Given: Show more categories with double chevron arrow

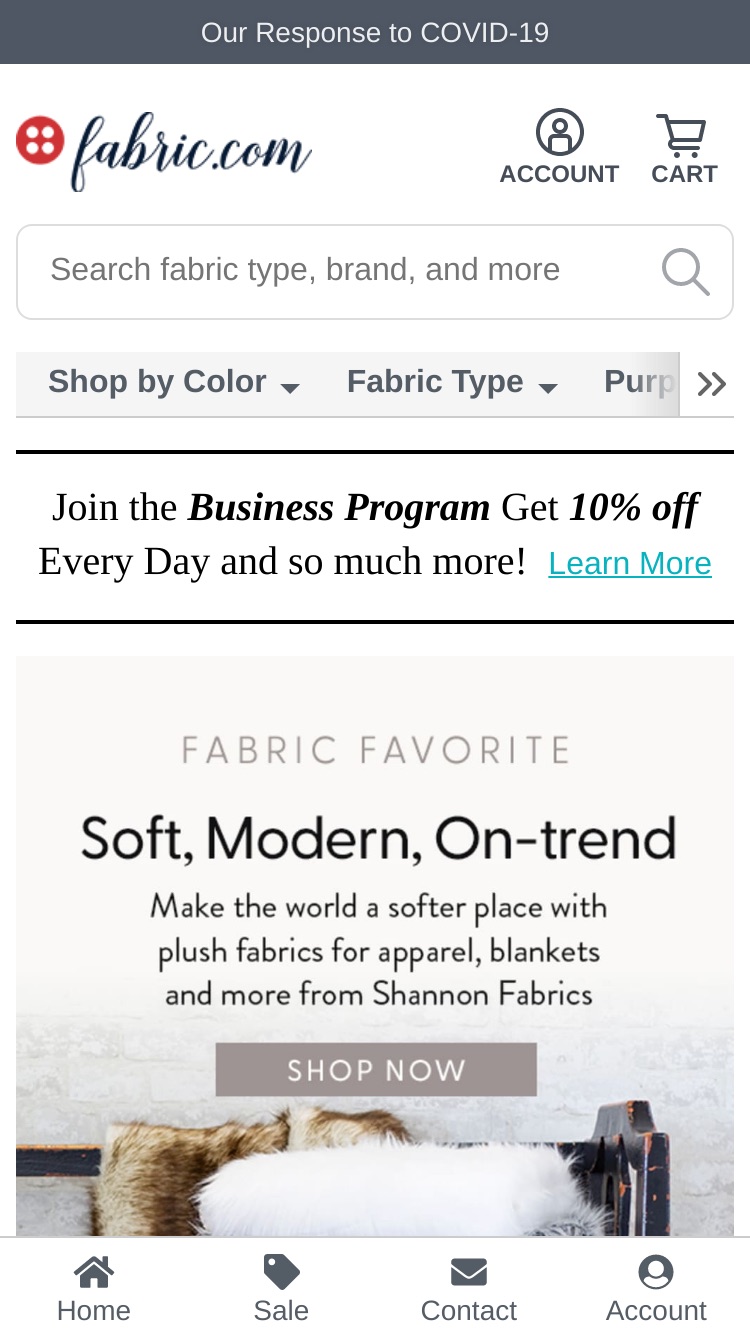Looking at the screenshot, I should [x=711, y=384].
